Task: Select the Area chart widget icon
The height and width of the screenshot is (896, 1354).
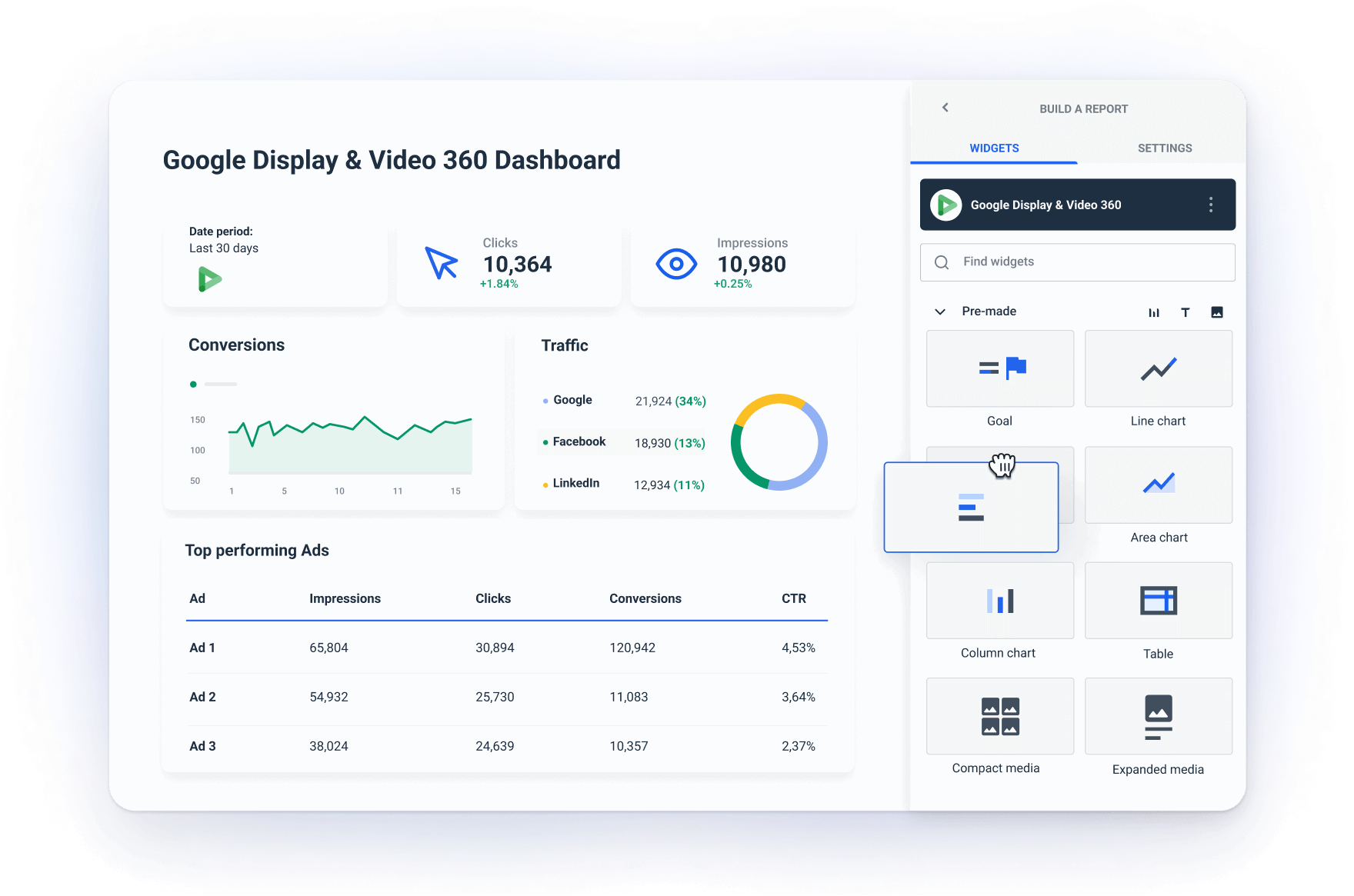Action: click(1158, 485)
